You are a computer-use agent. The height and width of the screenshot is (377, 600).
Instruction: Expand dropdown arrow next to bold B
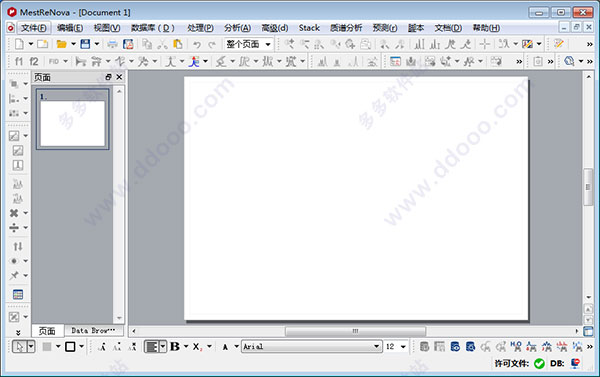pyautogui.click(x=186, y=346)
